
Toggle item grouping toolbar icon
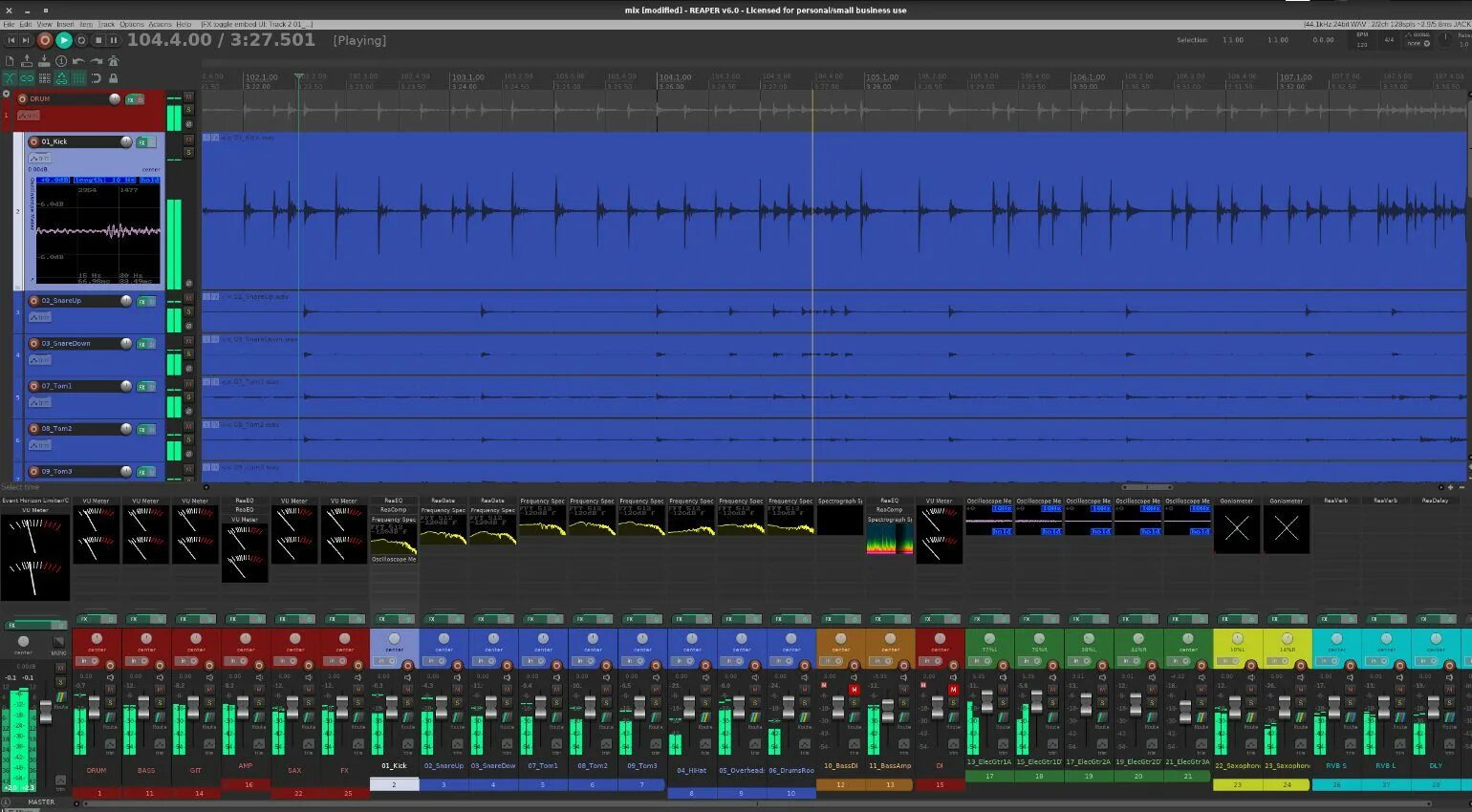(27, 78)
